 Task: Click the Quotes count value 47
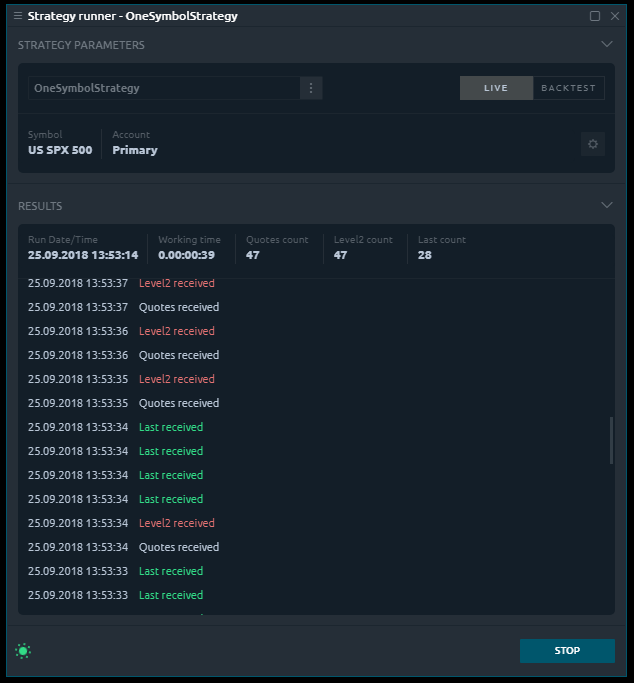[x=253, y=255]
